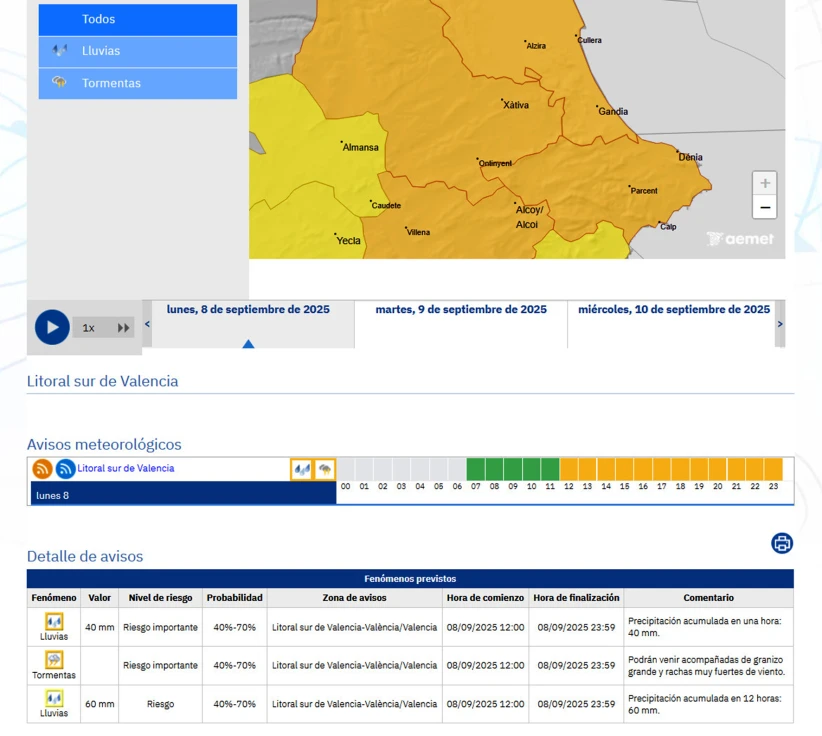Screen dimensions: 822x736
Task: Click the Fenómenos previstos table title
Action: (x=410, y=579)
